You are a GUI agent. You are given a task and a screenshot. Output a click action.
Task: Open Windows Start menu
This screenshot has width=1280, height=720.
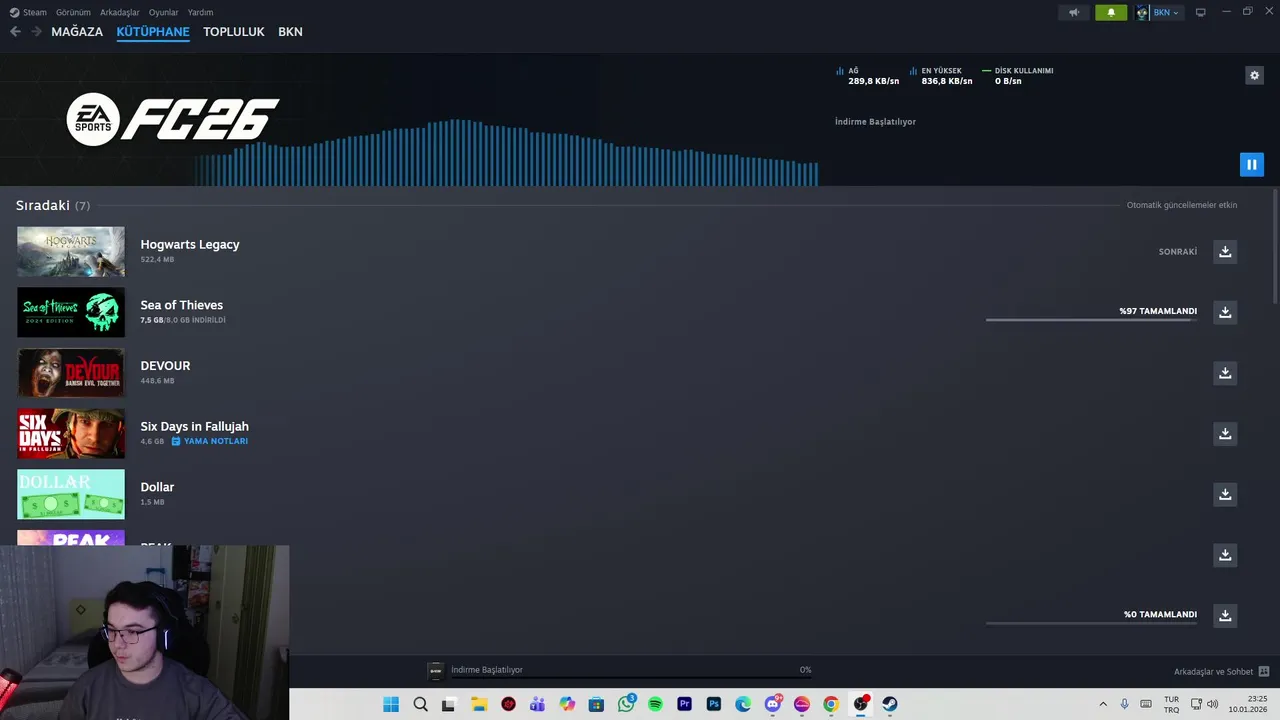tap(391, 704)
